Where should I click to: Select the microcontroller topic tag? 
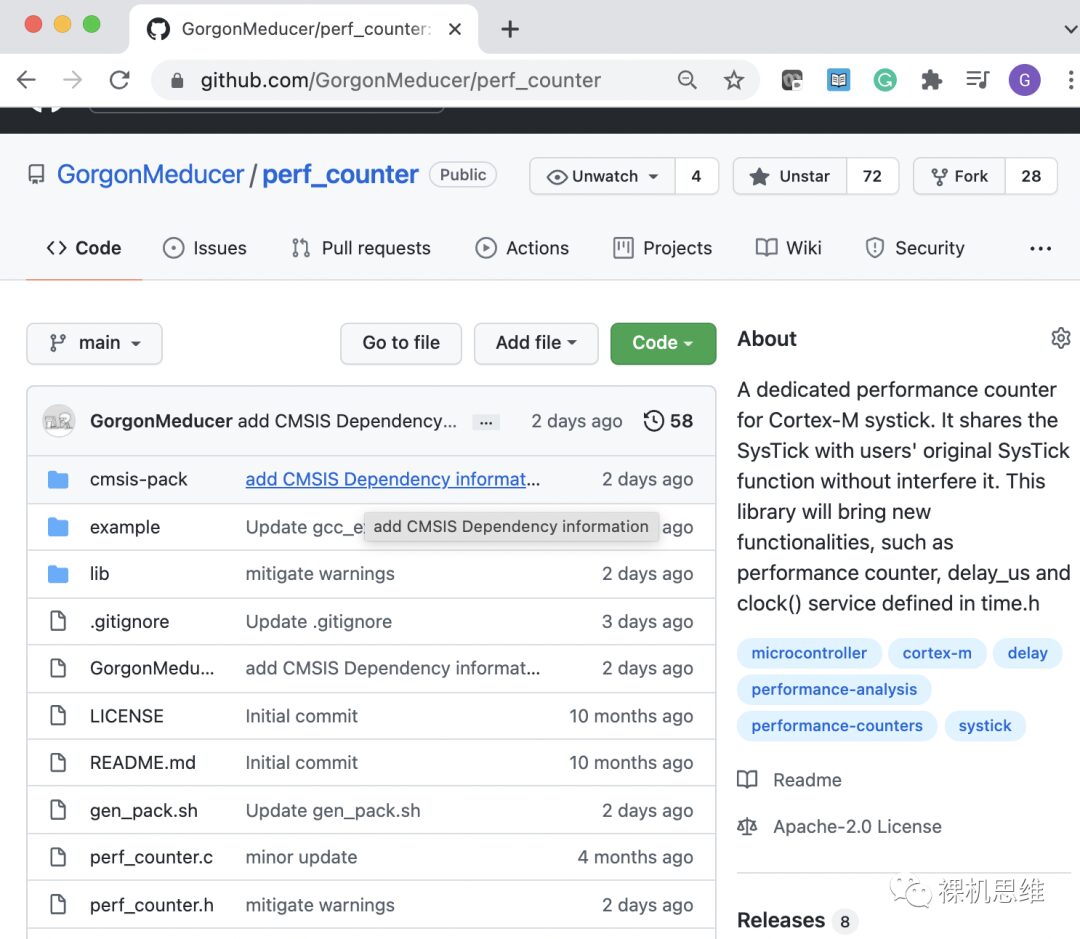point(809,653)
